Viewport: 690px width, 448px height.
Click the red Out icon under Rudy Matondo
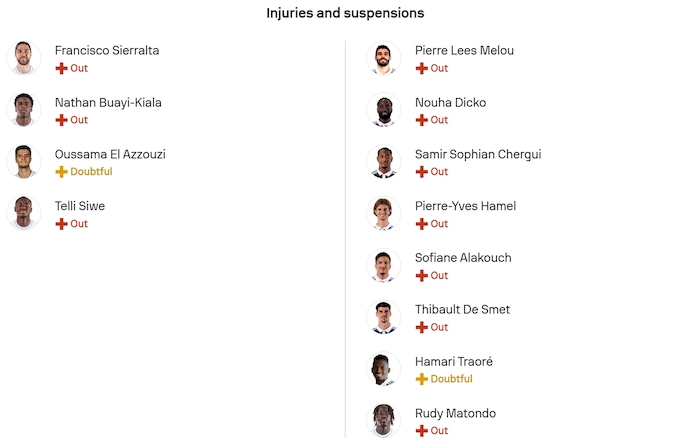tap(421, 431)
